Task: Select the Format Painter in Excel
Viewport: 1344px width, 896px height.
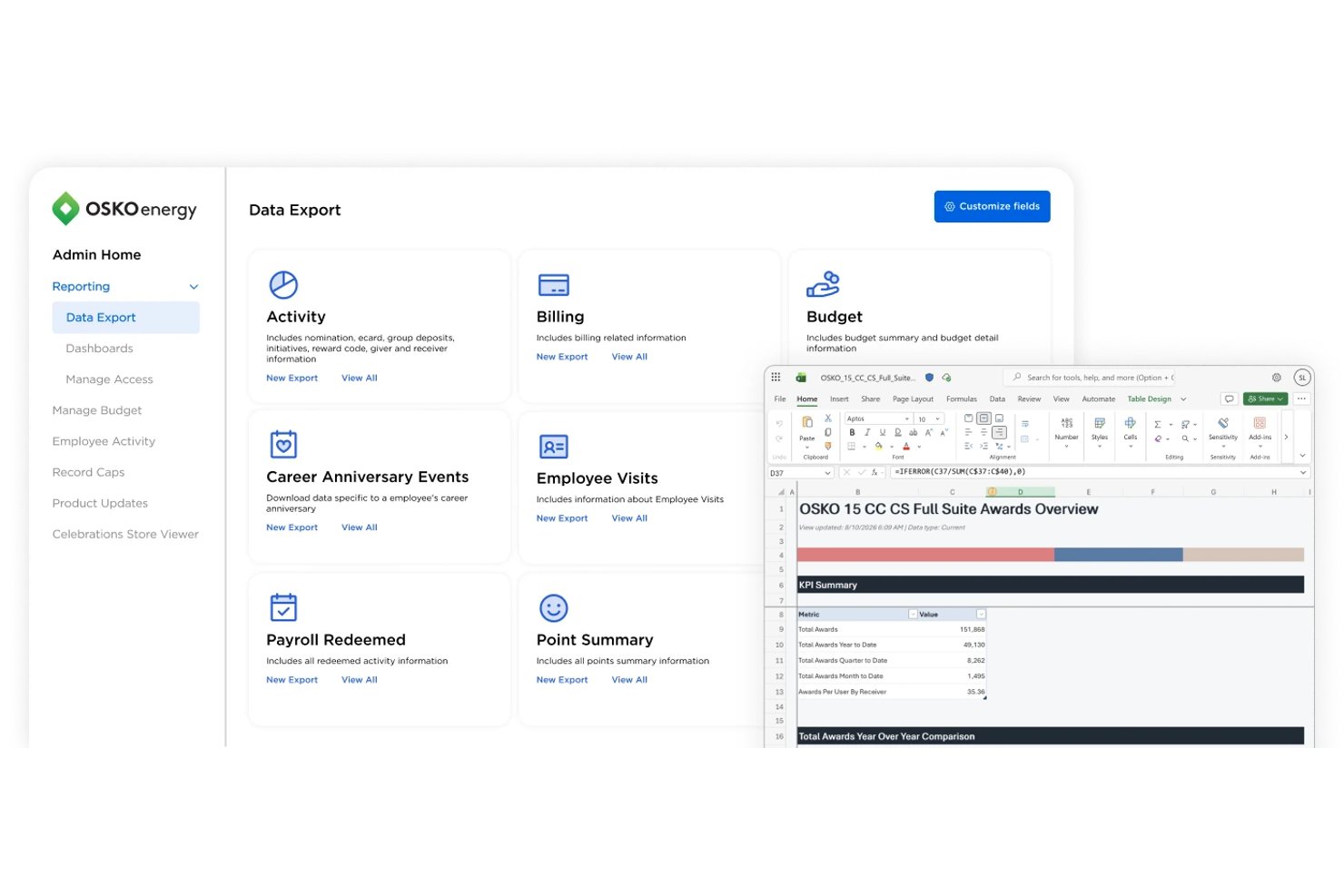Action: pos(827,446)
